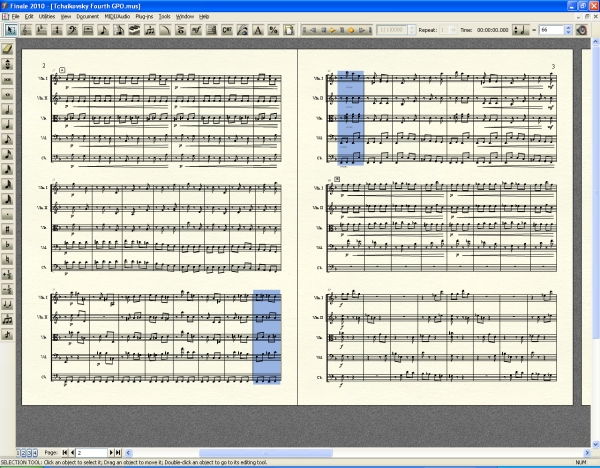The width and height of the screenshot is (600, 468).
Task: Rewind to beginning in playback controls
Action: 305,30
